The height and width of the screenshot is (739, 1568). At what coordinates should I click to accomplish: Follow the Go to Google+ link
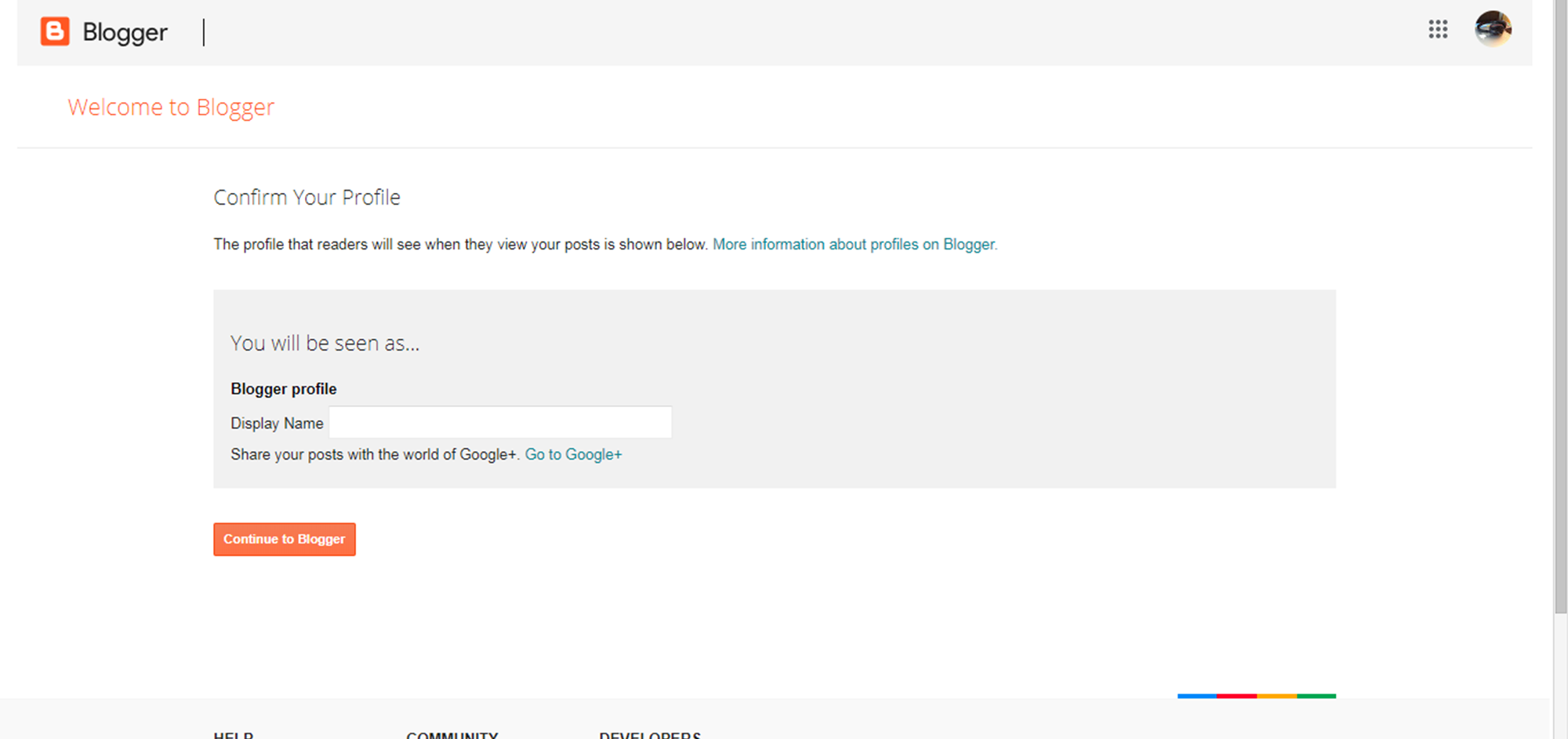coord(573,453)
